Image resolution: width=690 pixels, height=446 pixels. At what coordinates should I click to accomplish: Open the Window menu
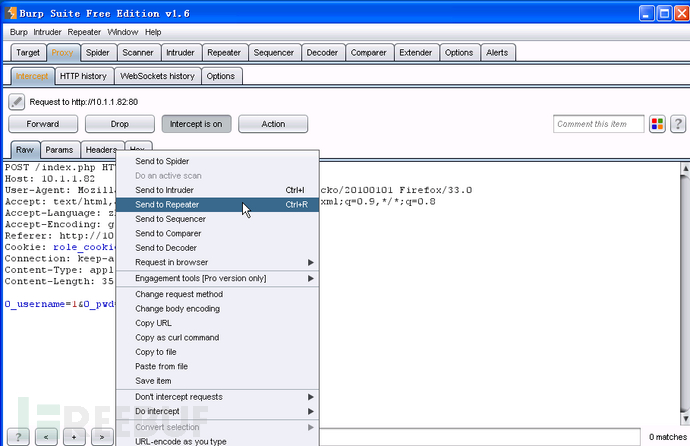[x=123, y=32]
